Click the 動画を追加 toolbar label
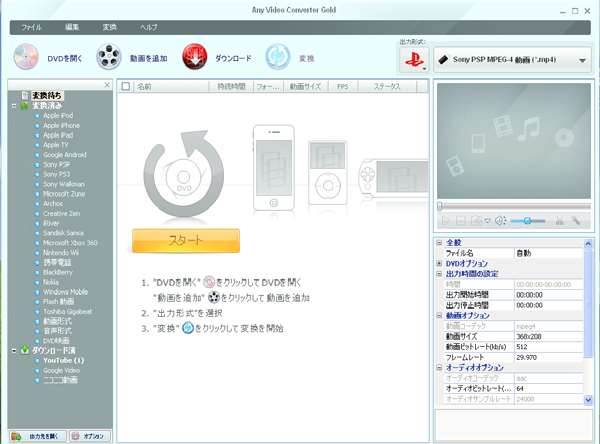The width and height of the screenshot is (600, 444). coord(148,59)
